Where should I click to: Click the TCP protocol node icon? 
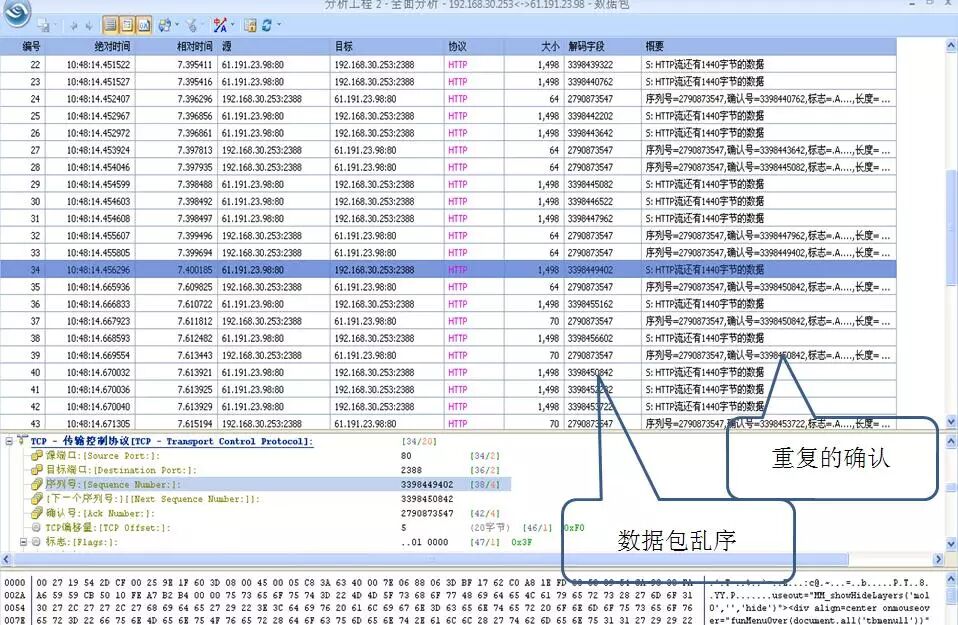pyautogui.click(x=23, y=440)
